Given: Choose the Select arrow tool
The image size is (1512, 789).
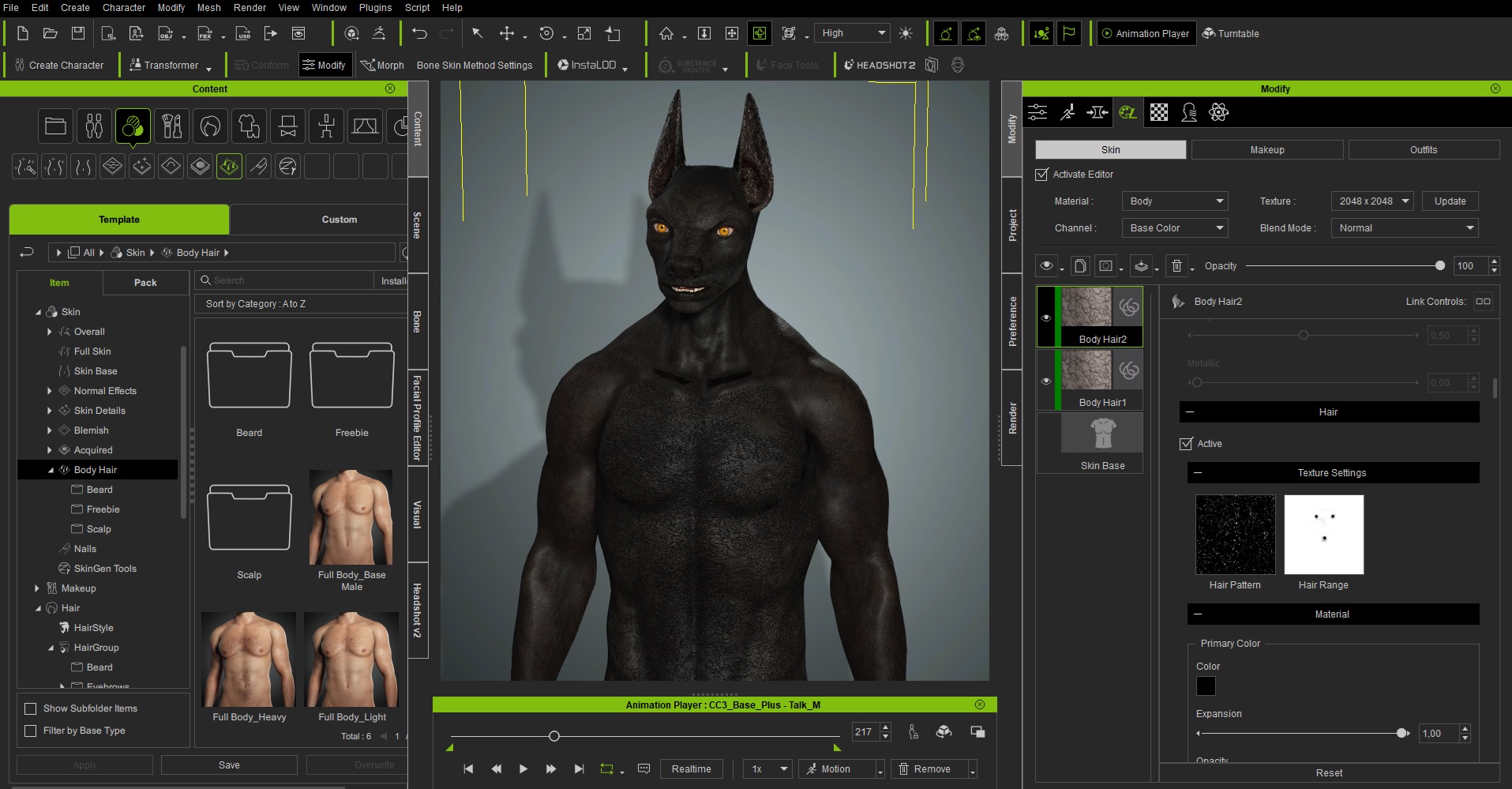Looking at the screenshot, I should coord(477,33).
